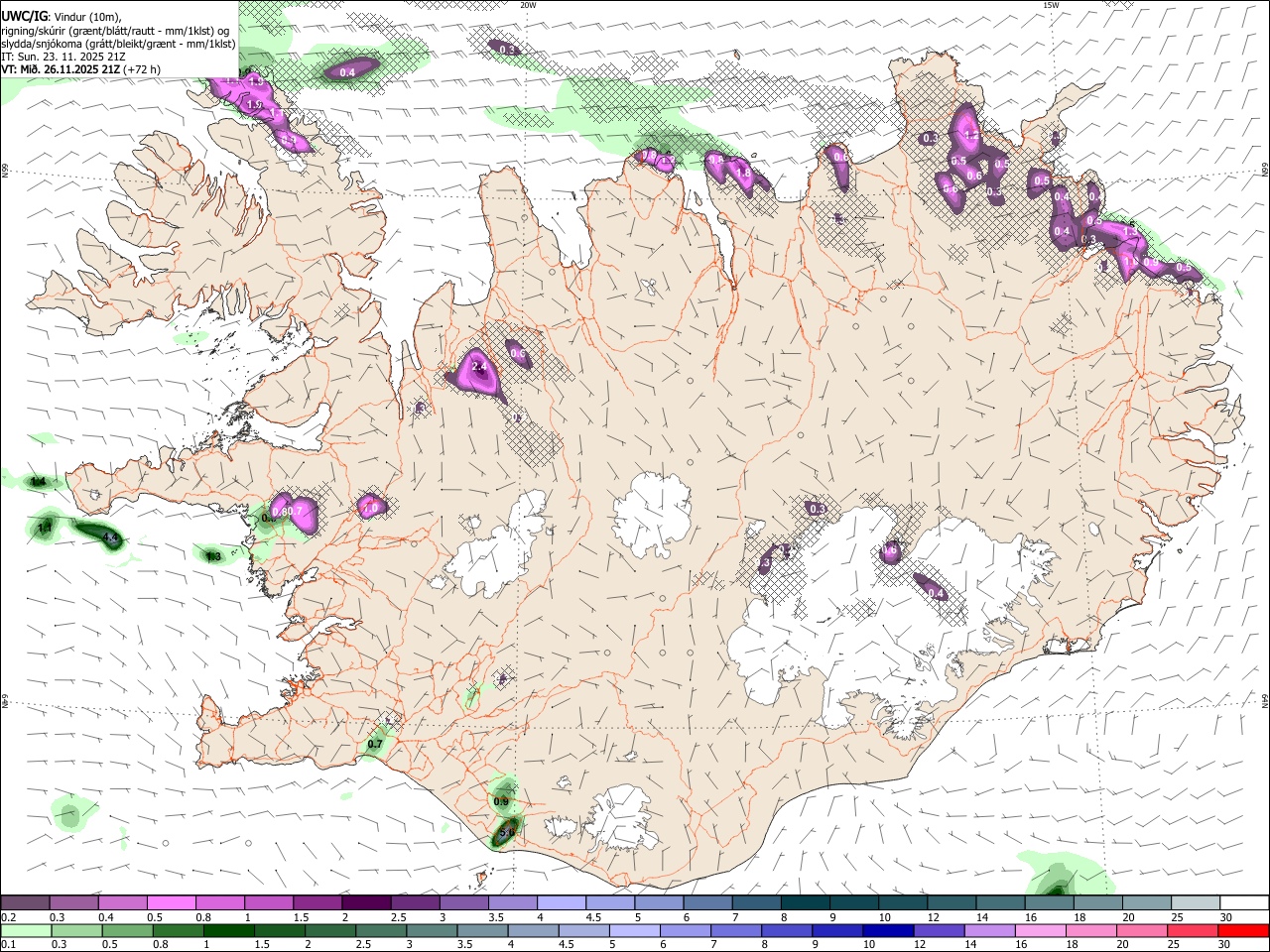
Task: Click the '0.7' value on the green southwest coast patch
Action: pos(375,744)
